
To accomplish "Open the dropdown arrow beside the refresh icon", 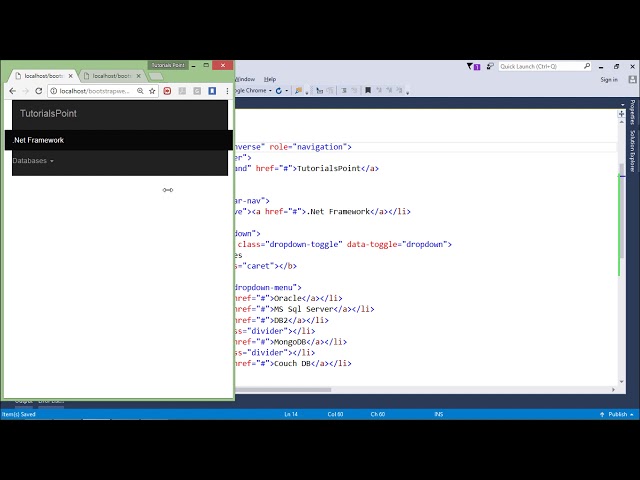I will tap(287, 91).
